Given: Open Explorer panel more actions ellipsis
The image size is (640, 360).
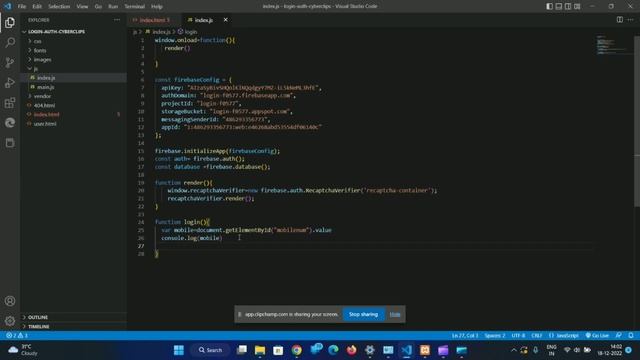Looking at the screenshot, I should click(117, 20).
